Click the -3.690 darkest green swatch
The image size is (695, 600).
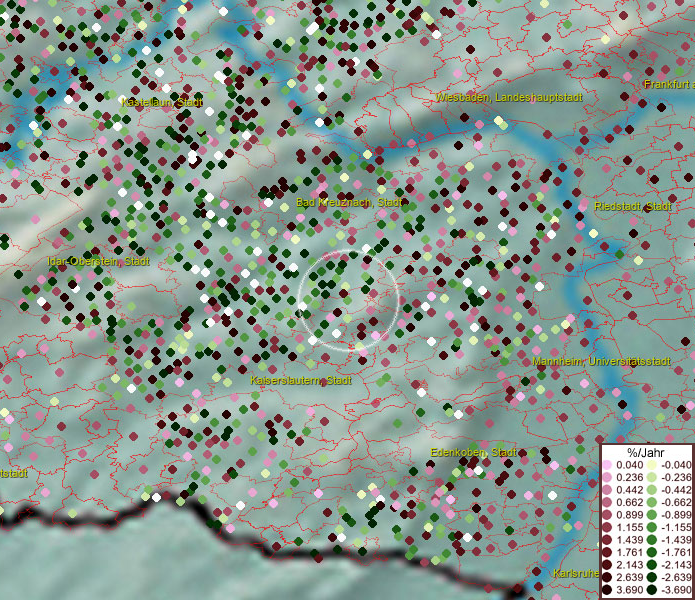(x=652, y=590)
